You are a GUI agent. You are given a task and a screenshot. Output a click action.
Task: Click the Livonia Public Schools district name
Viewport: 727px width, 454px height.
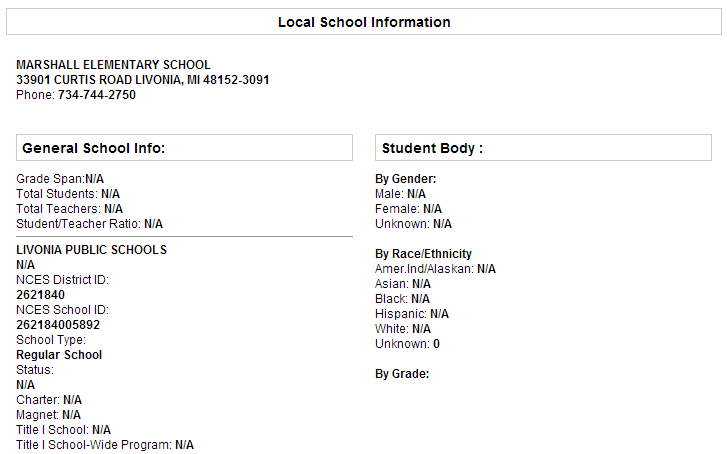coord(91,249)
